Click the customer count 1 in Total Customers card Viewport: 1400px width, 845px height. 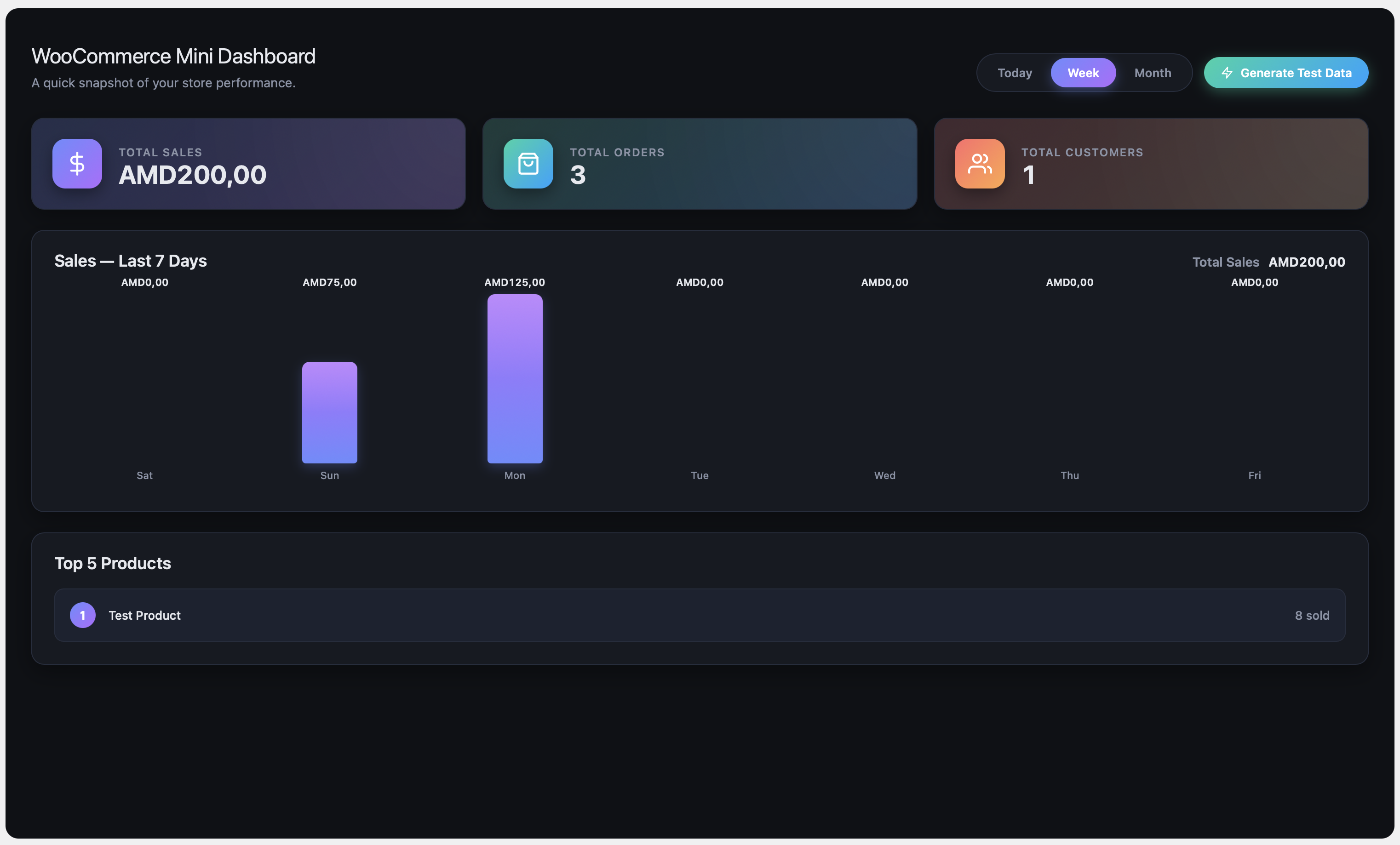coord(1029,175)
